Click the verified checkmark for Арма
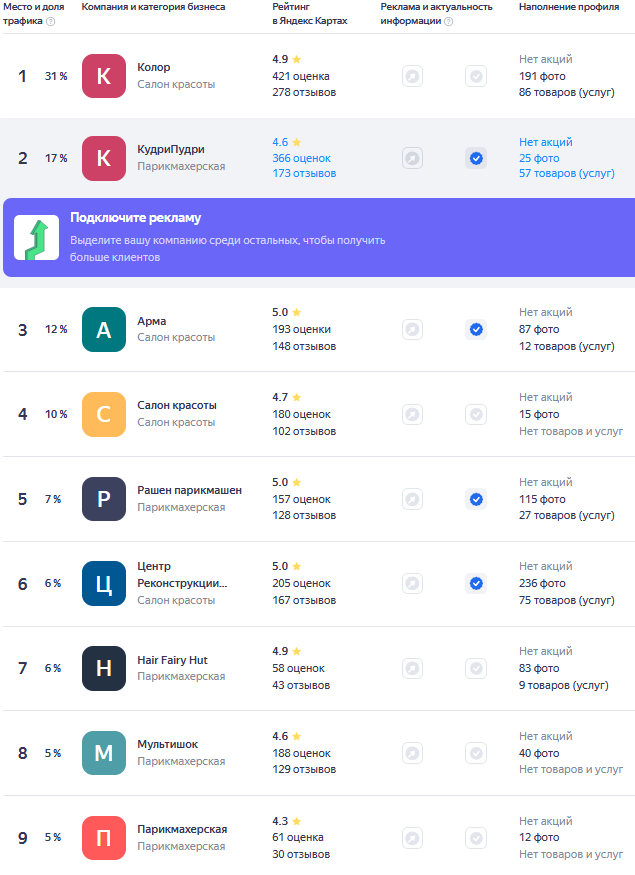This screenshot has height=875, width=635. [476, 329]
